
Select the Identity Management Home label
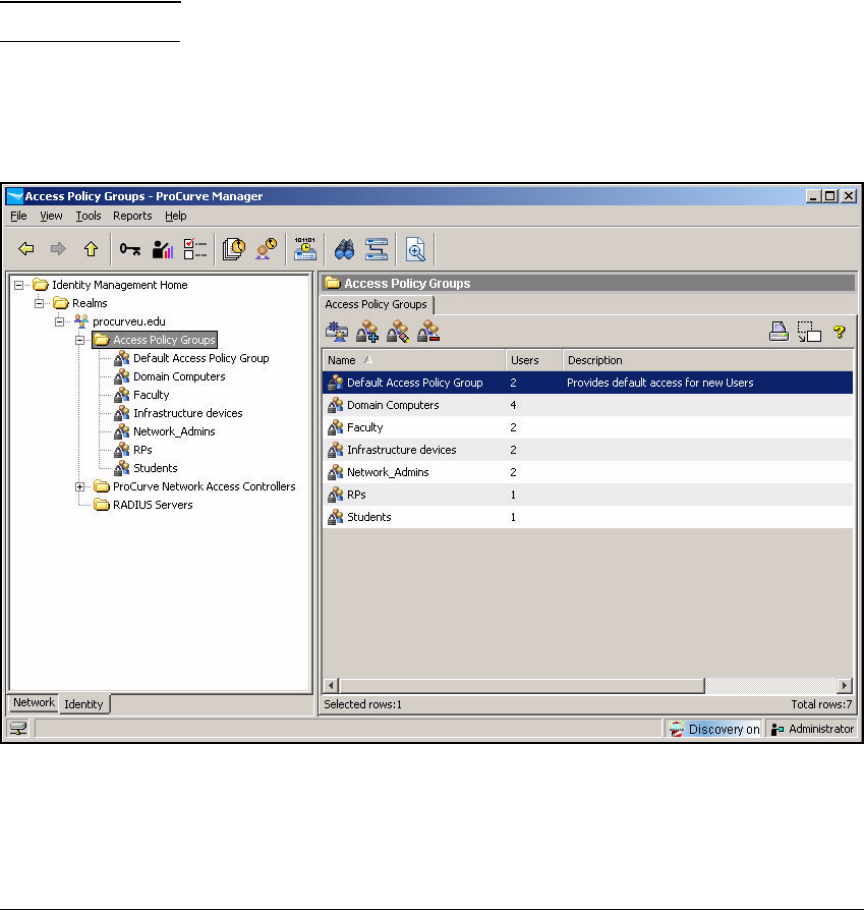(x=120, y=285)
